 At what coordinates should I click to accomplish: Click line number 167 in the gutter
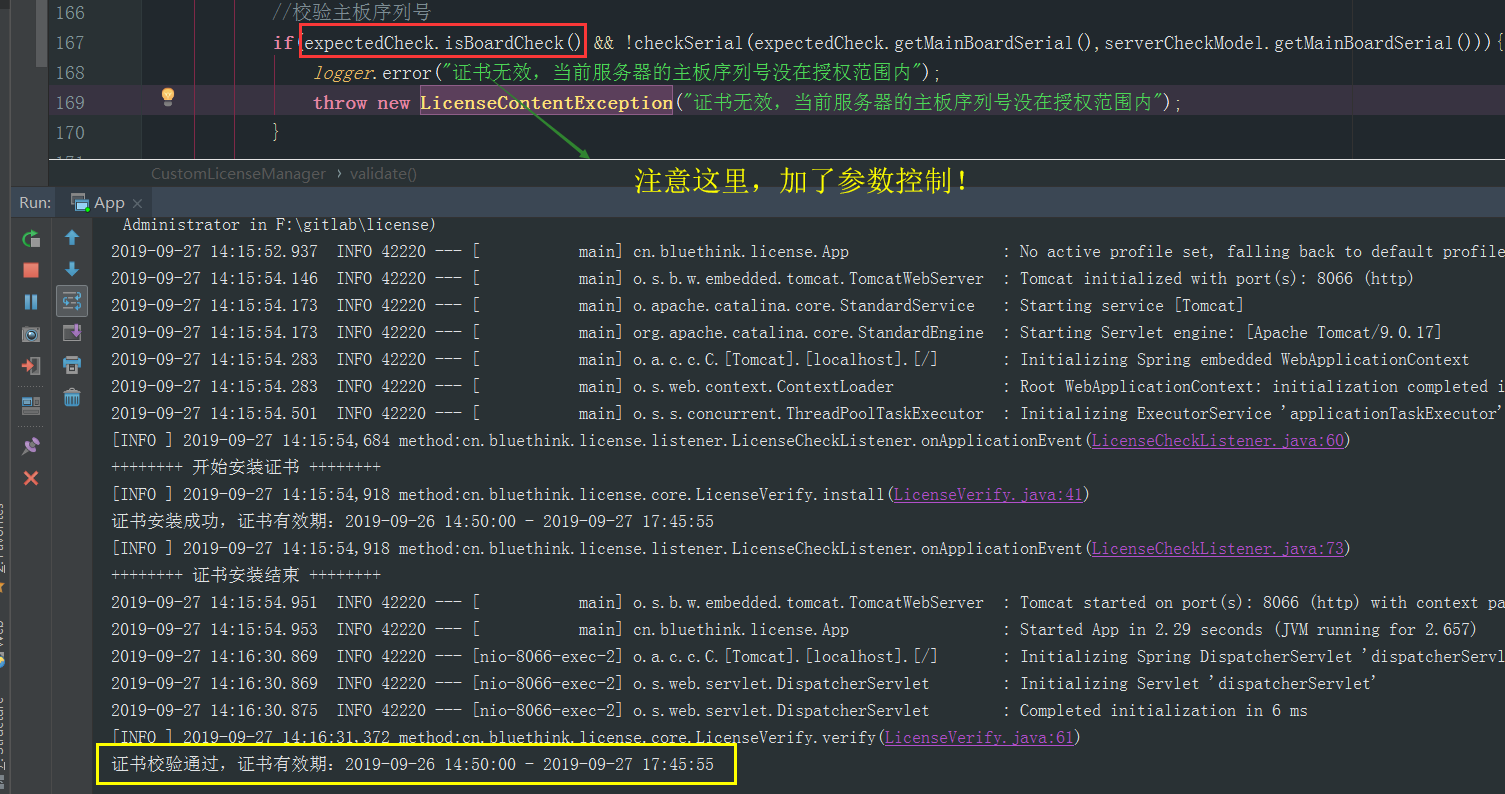tap(70, 43)
